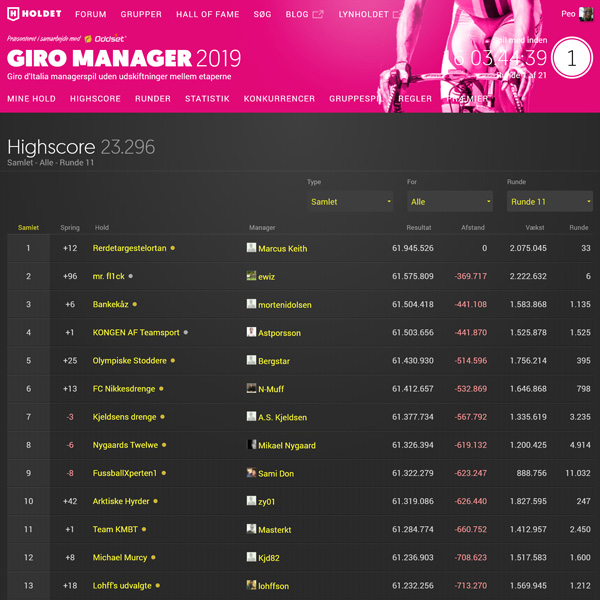The image size is (600, 600).
Task: Open manager Bergstar's profile
Action: [274, 361]
